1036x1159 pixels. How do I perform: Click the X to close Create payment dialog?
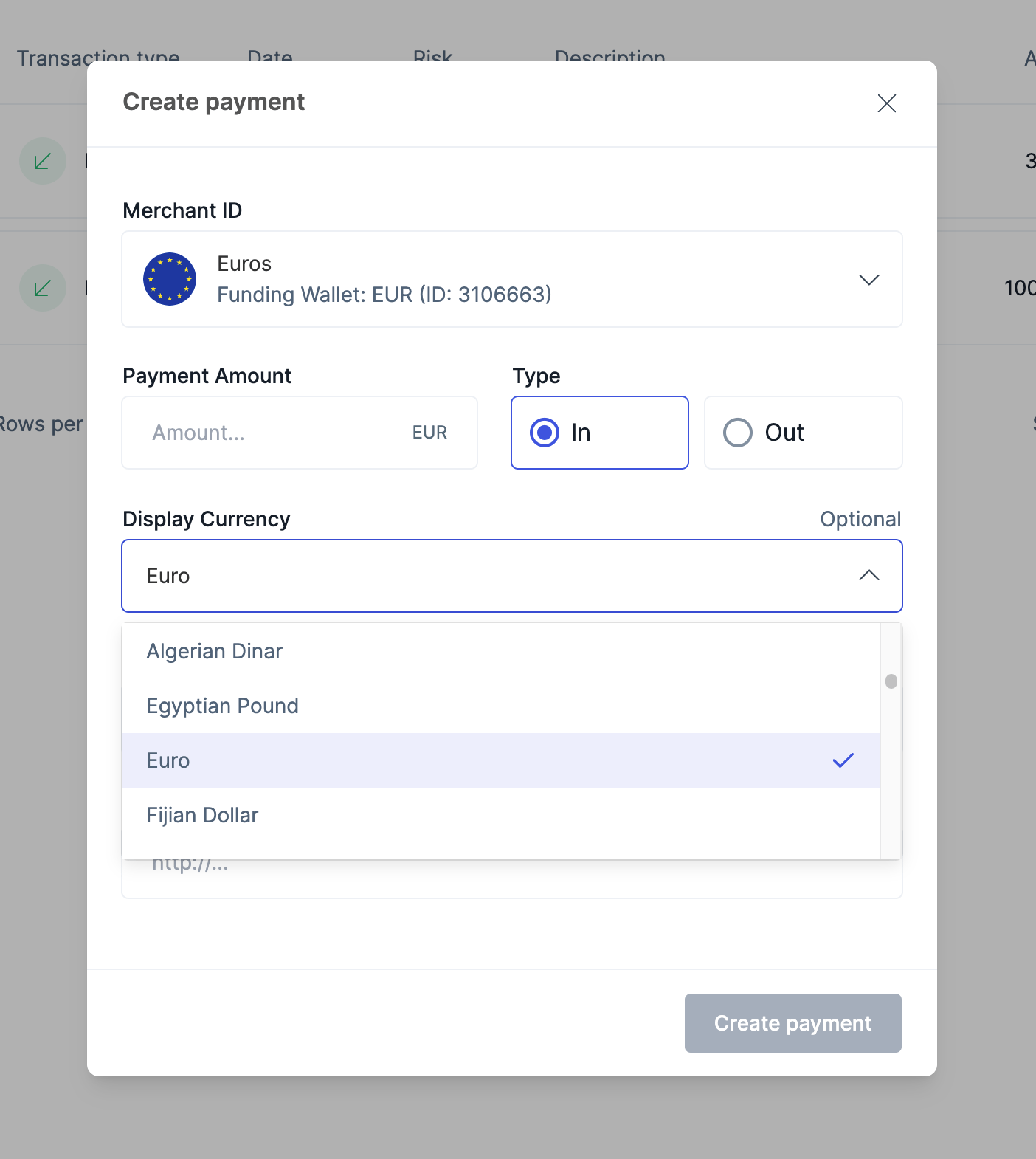click(886, 103)
